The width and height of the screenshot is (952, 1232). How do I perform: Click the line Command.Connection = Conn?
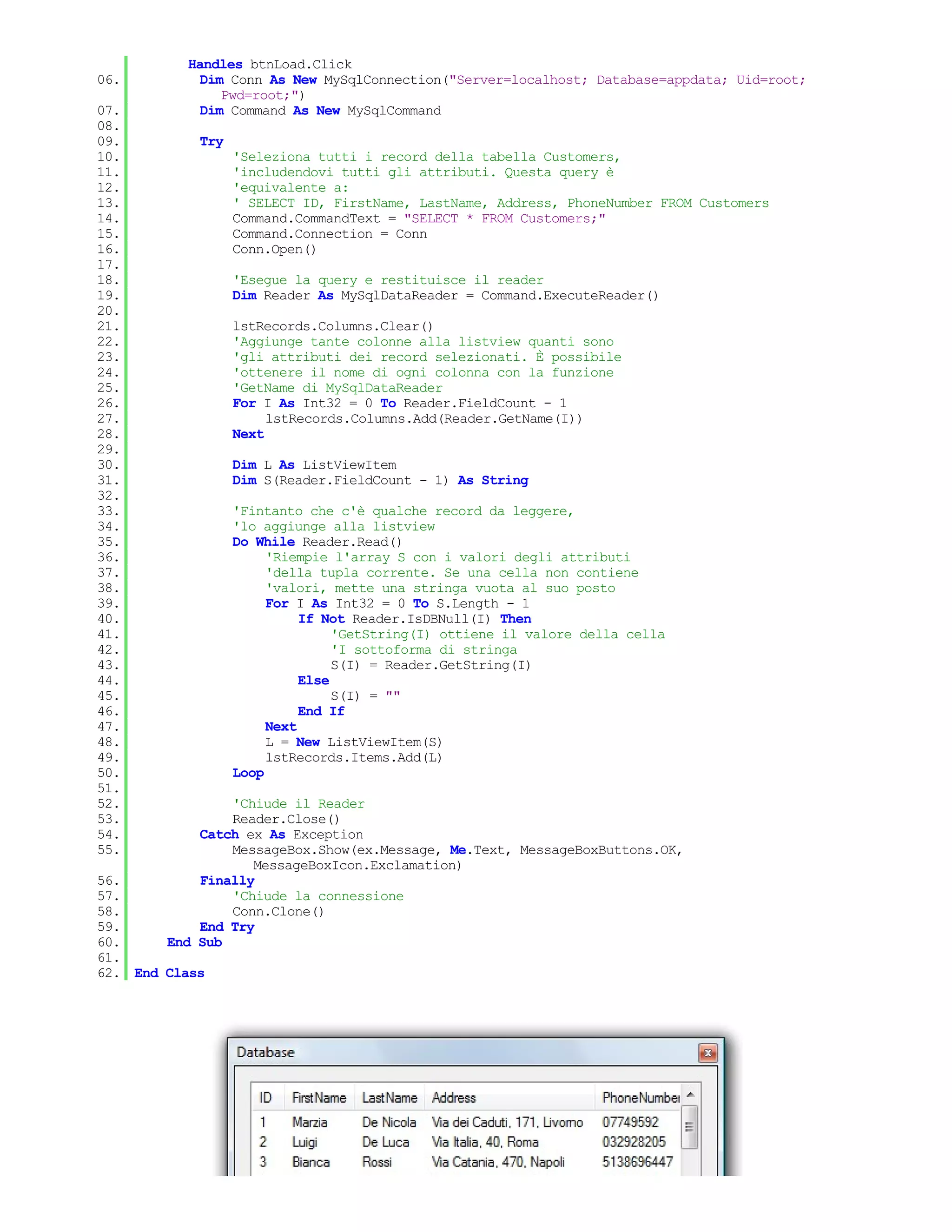point(330,234)
